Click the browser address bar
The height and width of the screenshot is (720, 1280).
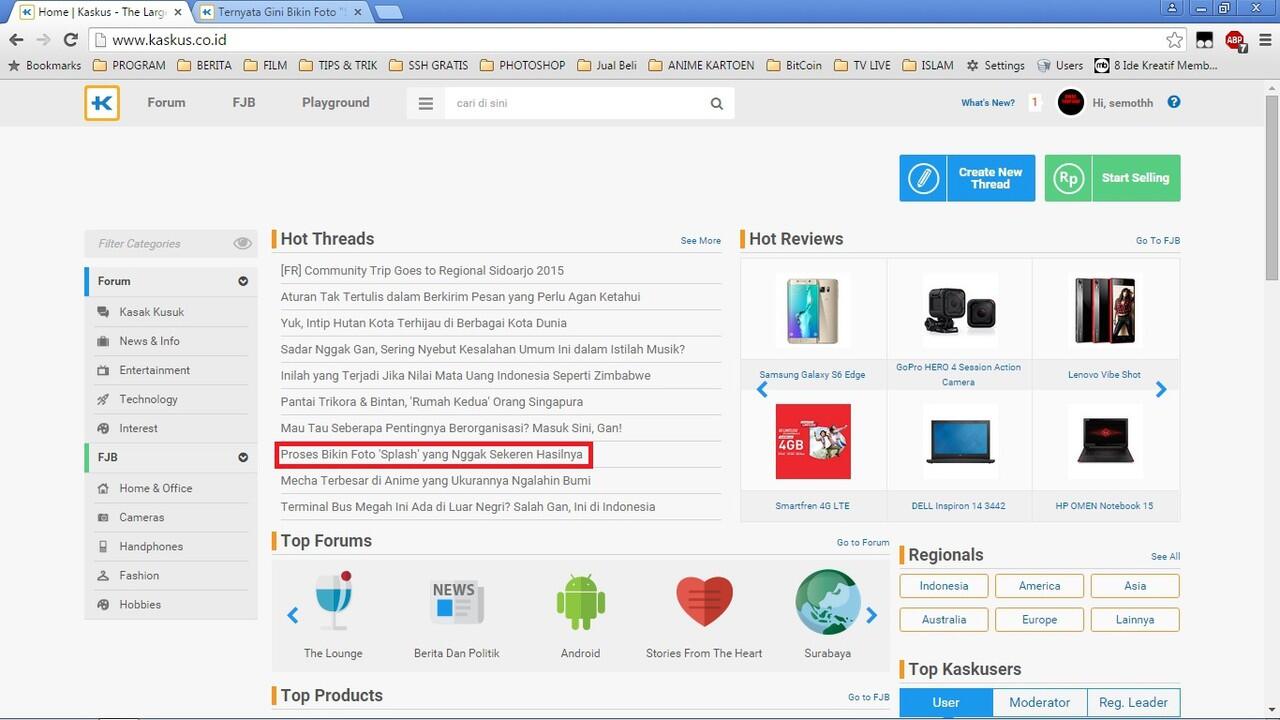point(630,40)
